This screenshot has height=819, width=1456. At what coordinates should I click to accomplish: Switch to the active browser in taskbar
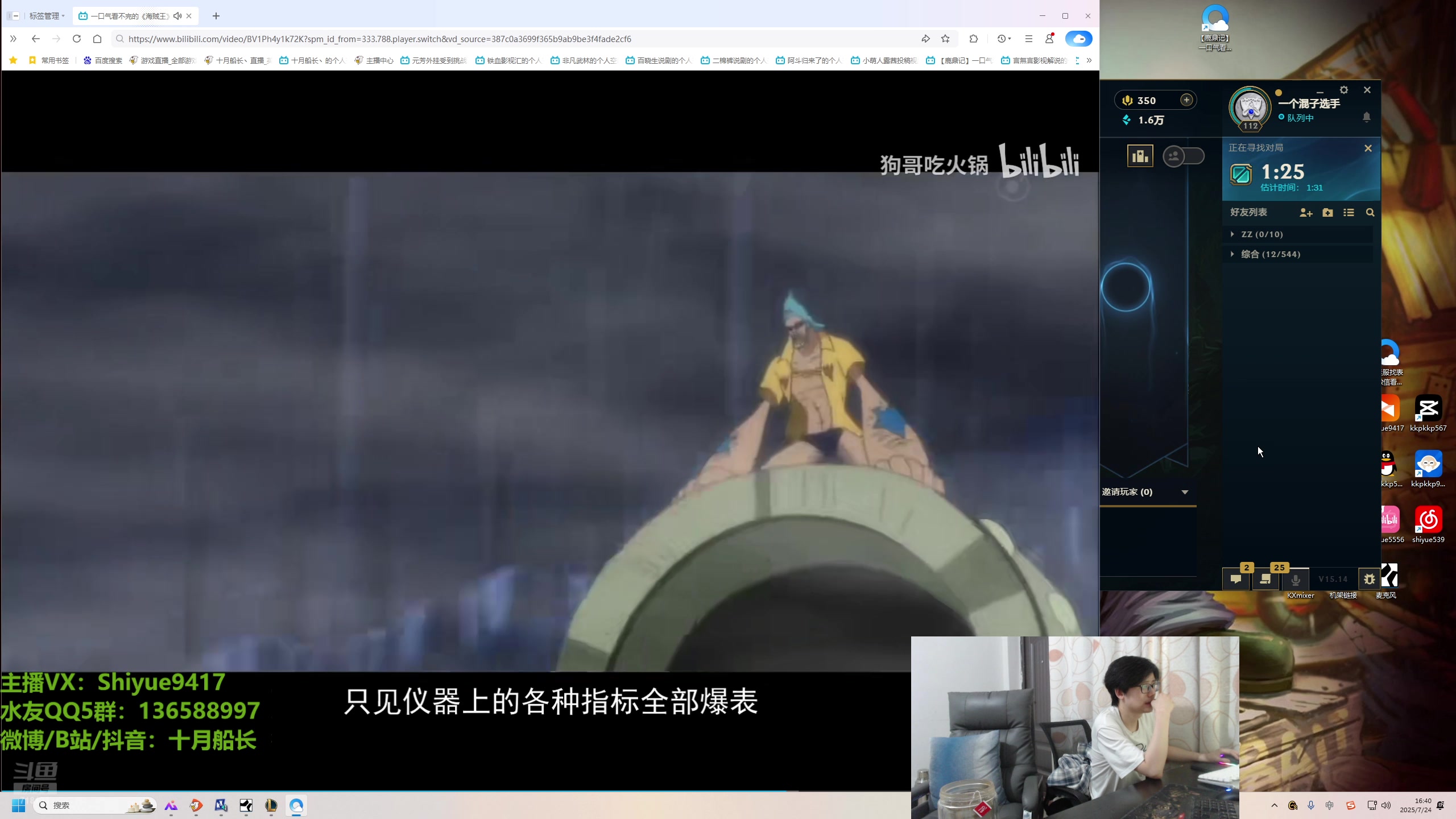(x=296, y=805)
